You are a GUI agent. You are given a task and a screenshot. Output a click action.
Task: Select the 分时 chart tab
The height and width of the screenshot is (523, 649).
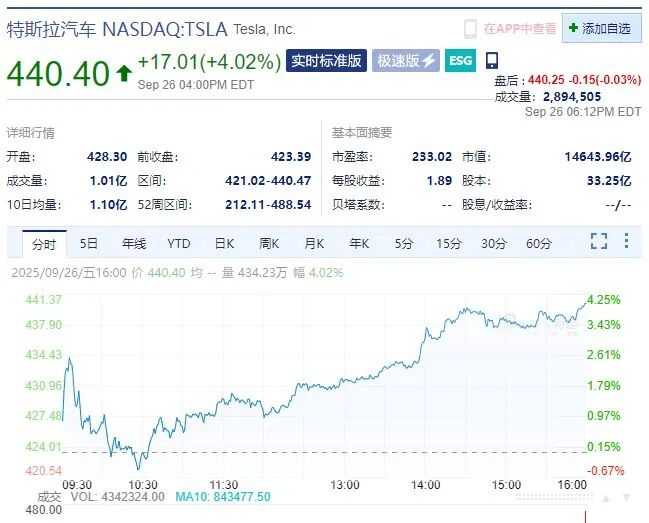click(x=44, y=243)
